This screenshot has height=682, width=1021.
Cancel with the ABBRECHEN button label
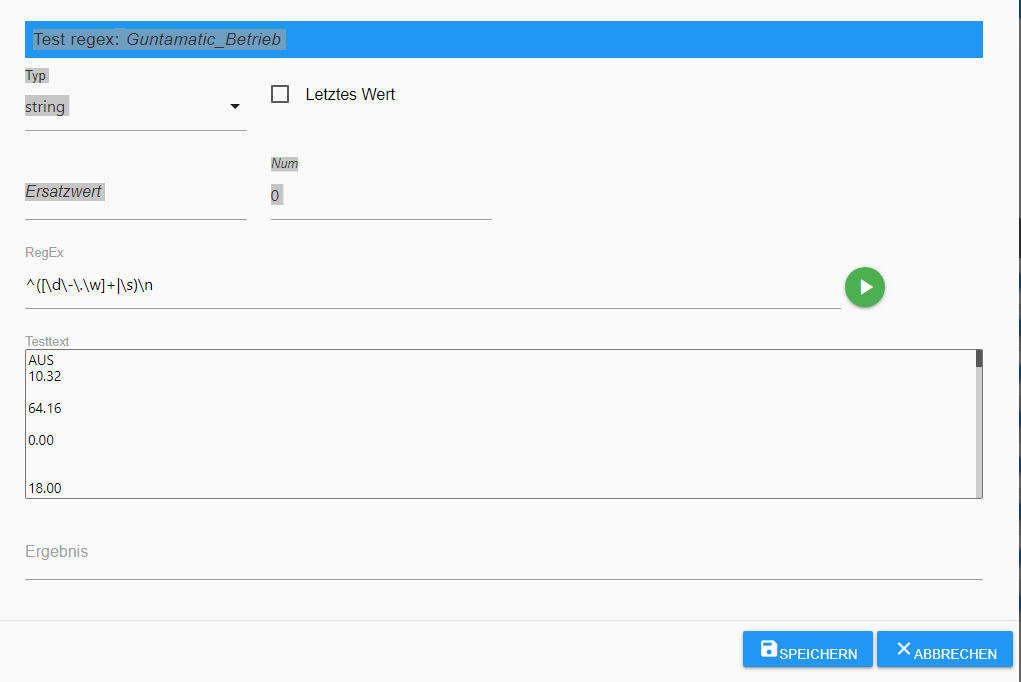(955, 654)
